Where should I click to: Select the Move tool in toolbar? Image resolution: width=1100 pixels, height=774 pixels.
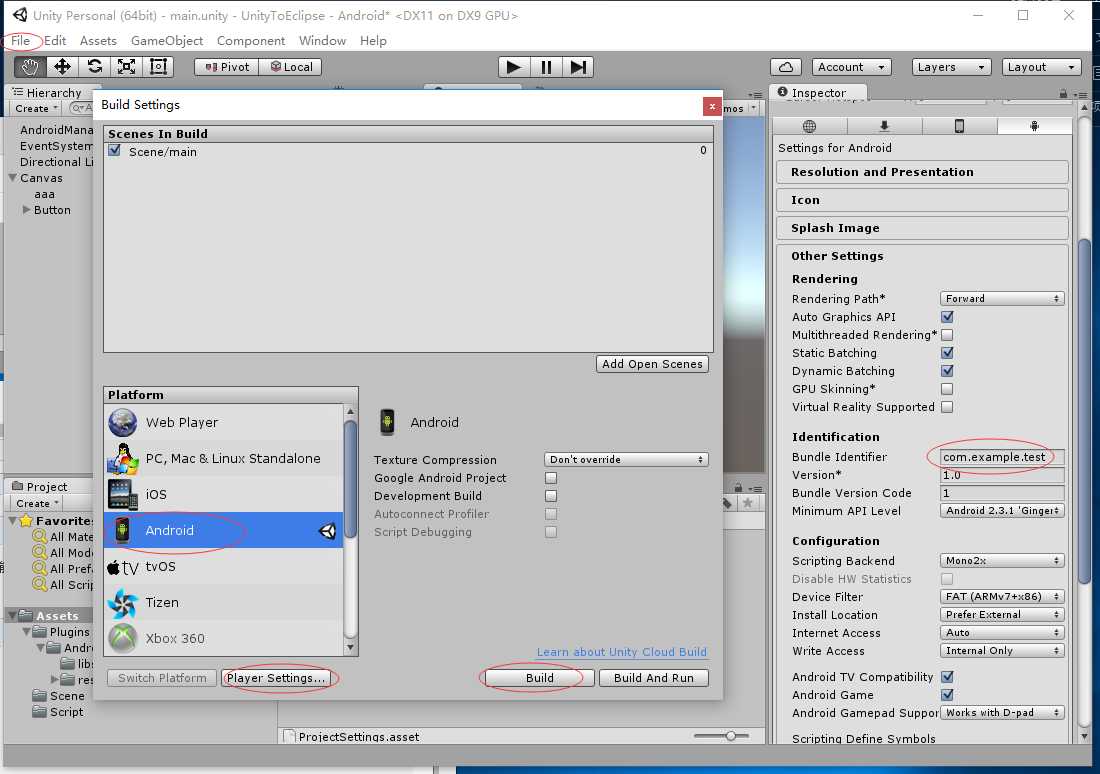(x=62, y=67)
